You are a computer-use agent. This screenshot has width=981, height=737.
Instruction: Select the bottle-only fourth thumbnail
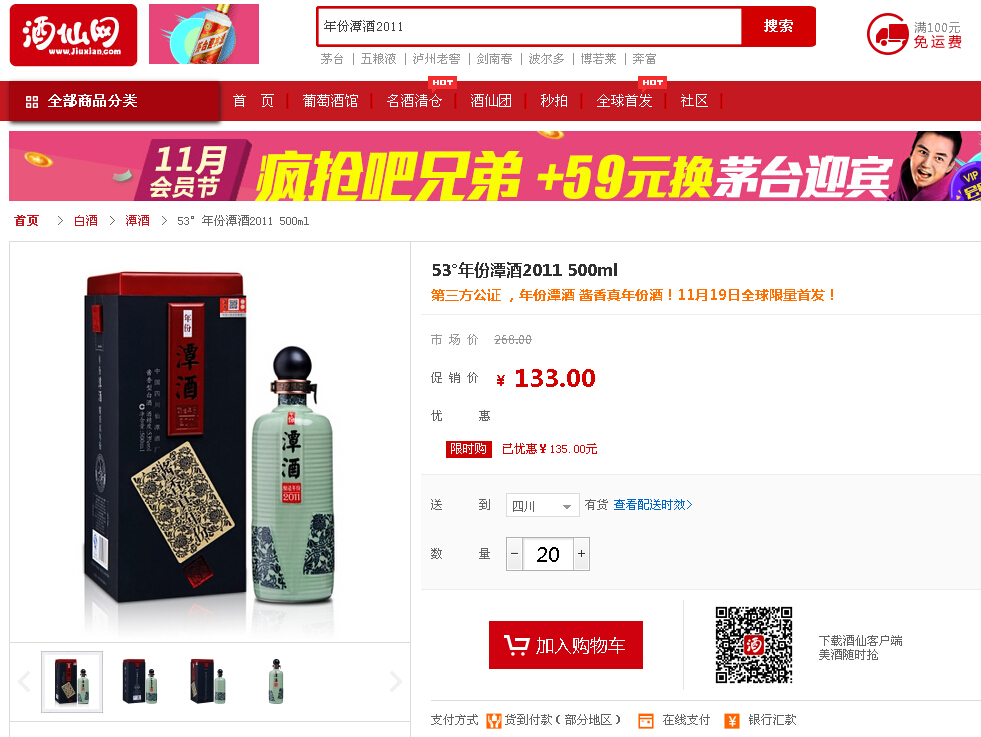(x=276, y=681)
